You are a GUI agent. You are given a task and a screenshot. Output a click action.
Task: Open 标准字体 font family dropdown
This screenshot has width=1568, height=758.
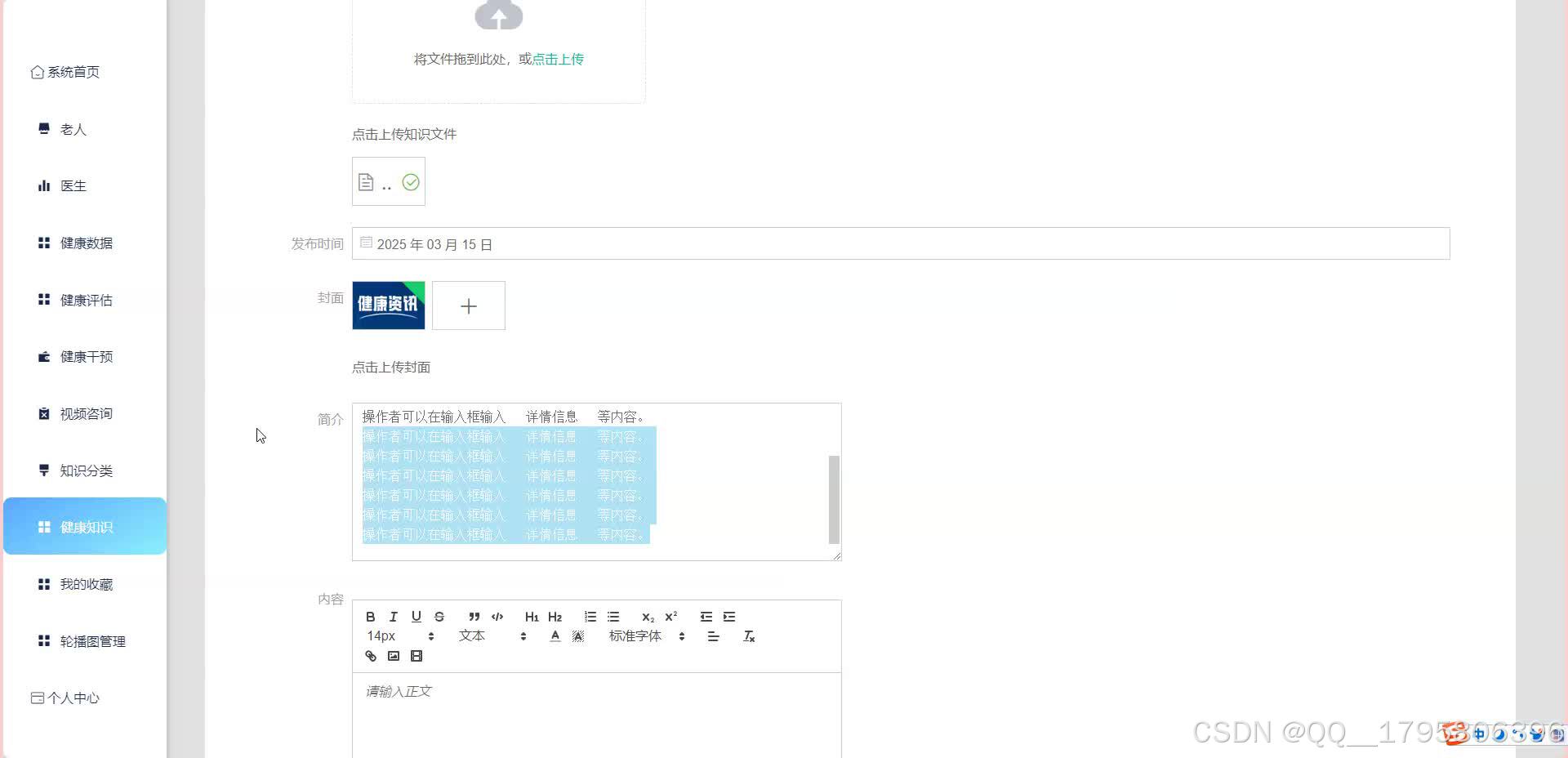647,636
